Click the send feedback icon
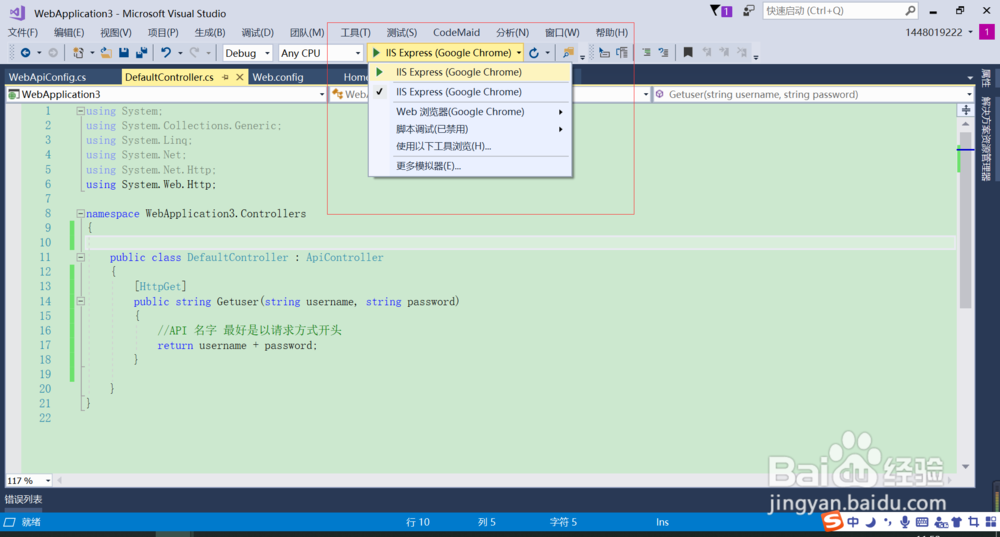The image size is (1000, 537). point(749,11)
